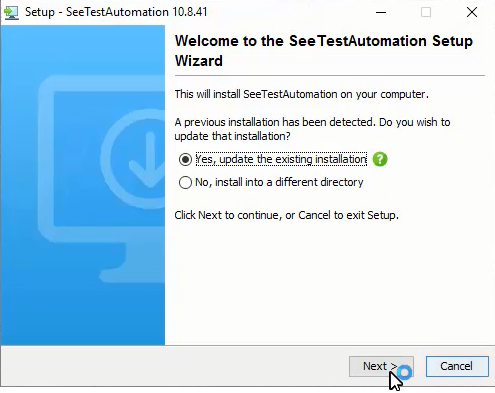Image resolution: width=495 pixels, height=393 pixels.
Task: Click the horizontal separator line under the heading
Action: point(330,76)
